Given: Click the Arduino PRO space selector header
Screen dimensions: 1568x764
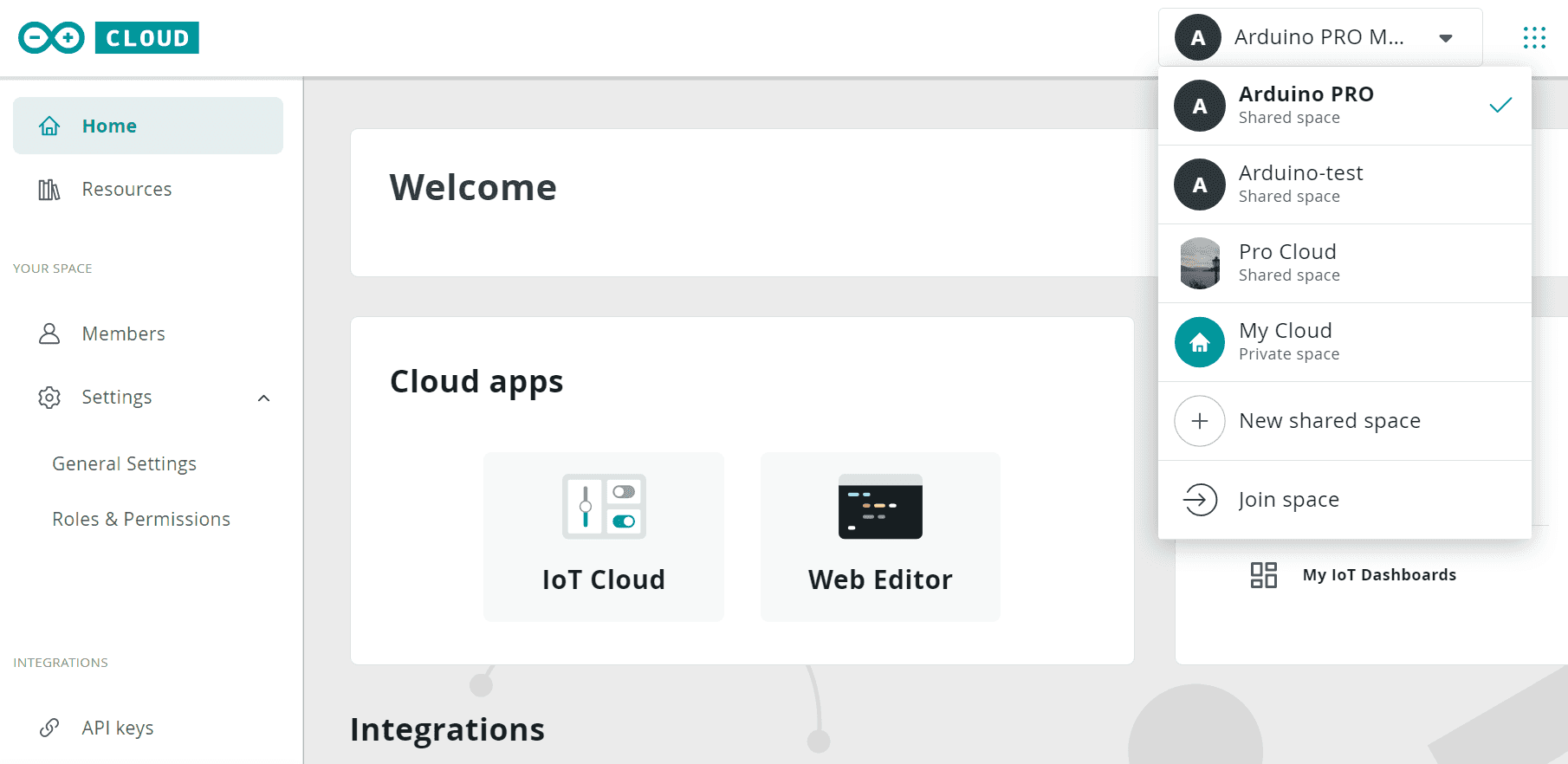Looking at the screenshot, I should (1318, 37).
